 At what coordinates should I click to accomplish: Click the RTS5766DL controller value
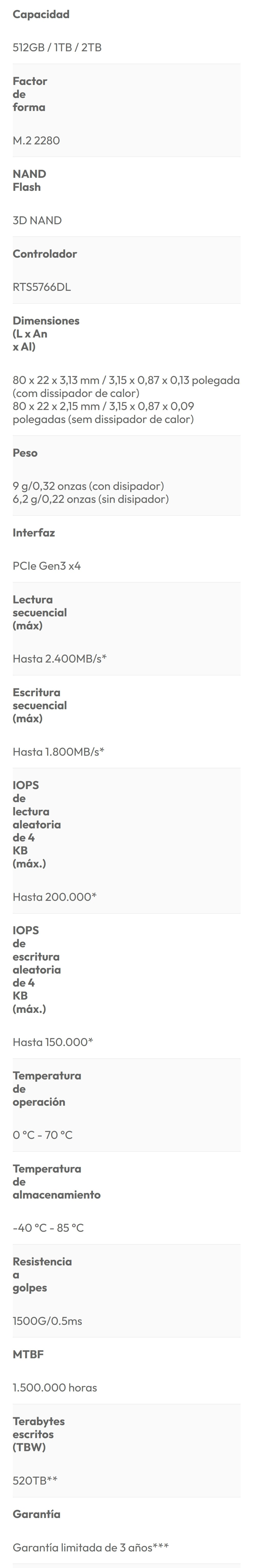pos(41,287)
